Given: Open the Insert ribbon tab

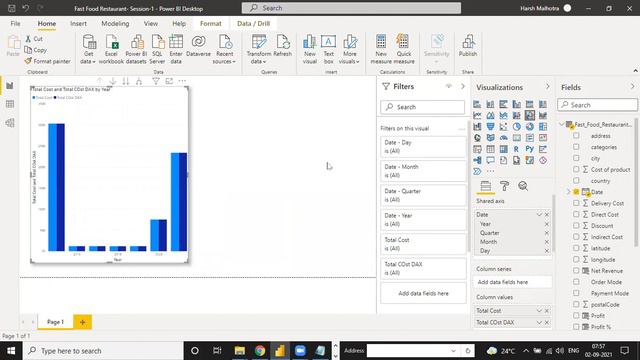Looking at the screenshot, I should [x=78, y=24].
